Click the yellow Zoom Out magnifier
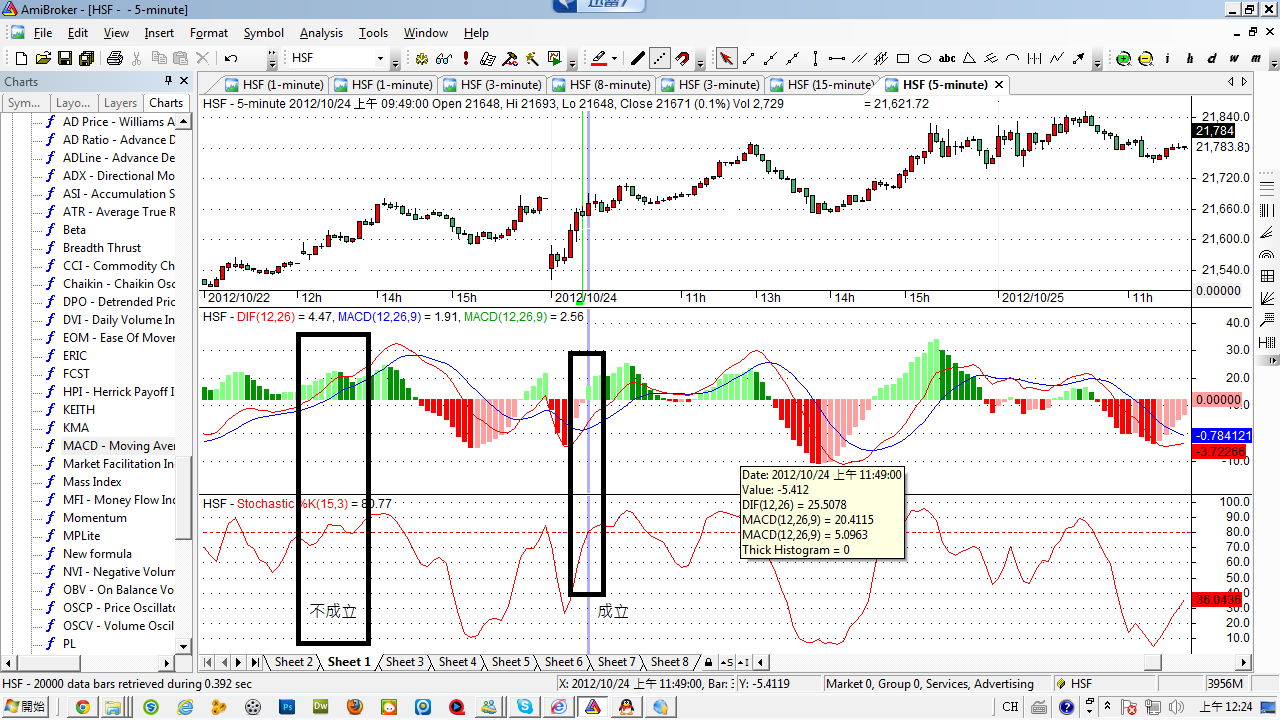The height and width of the screenshot is (720, 1280). click(1145, 58)
